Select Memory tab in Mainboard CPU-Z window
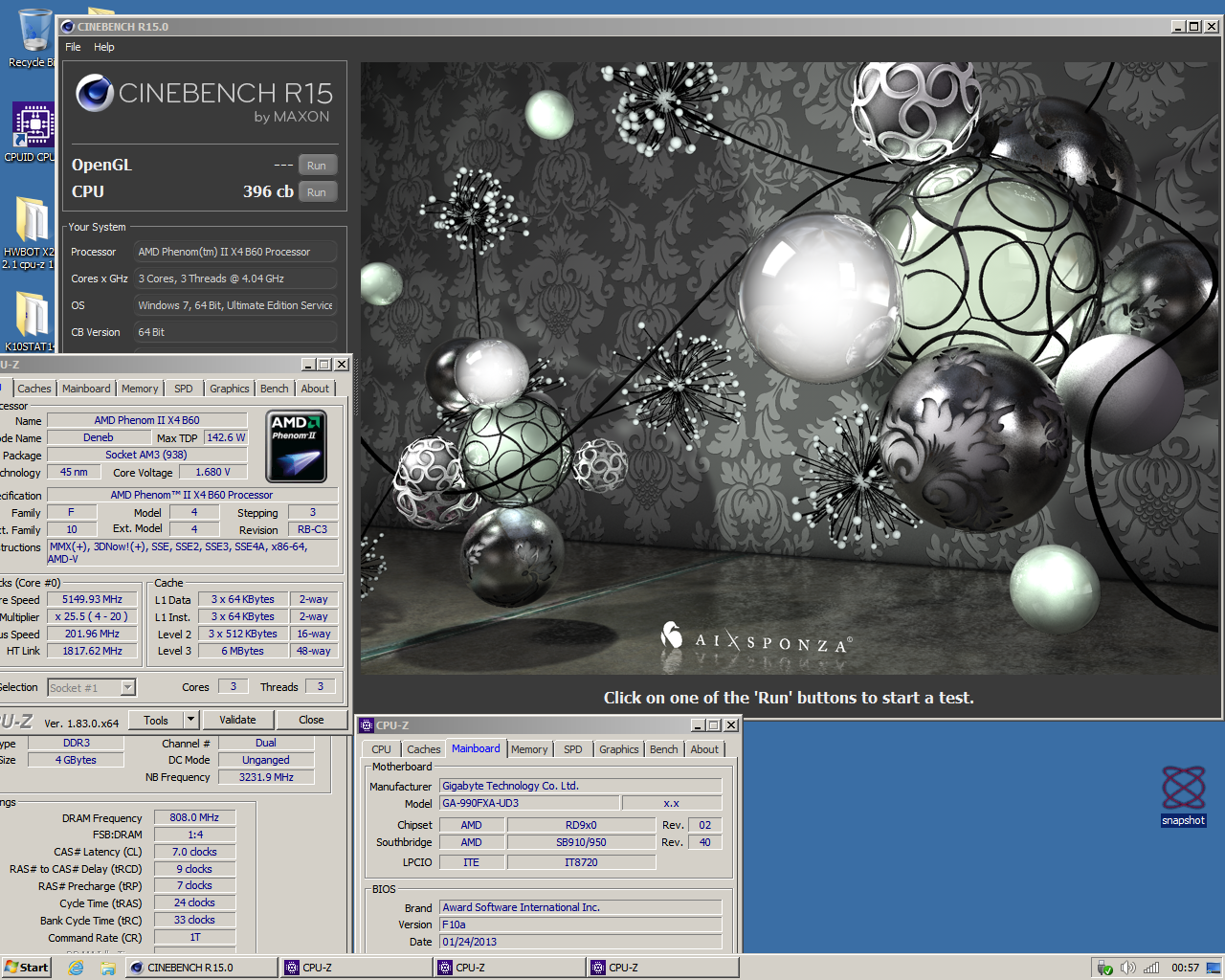Image resolution: width=1225 pixels, height=980 pixels. point(529,749)
